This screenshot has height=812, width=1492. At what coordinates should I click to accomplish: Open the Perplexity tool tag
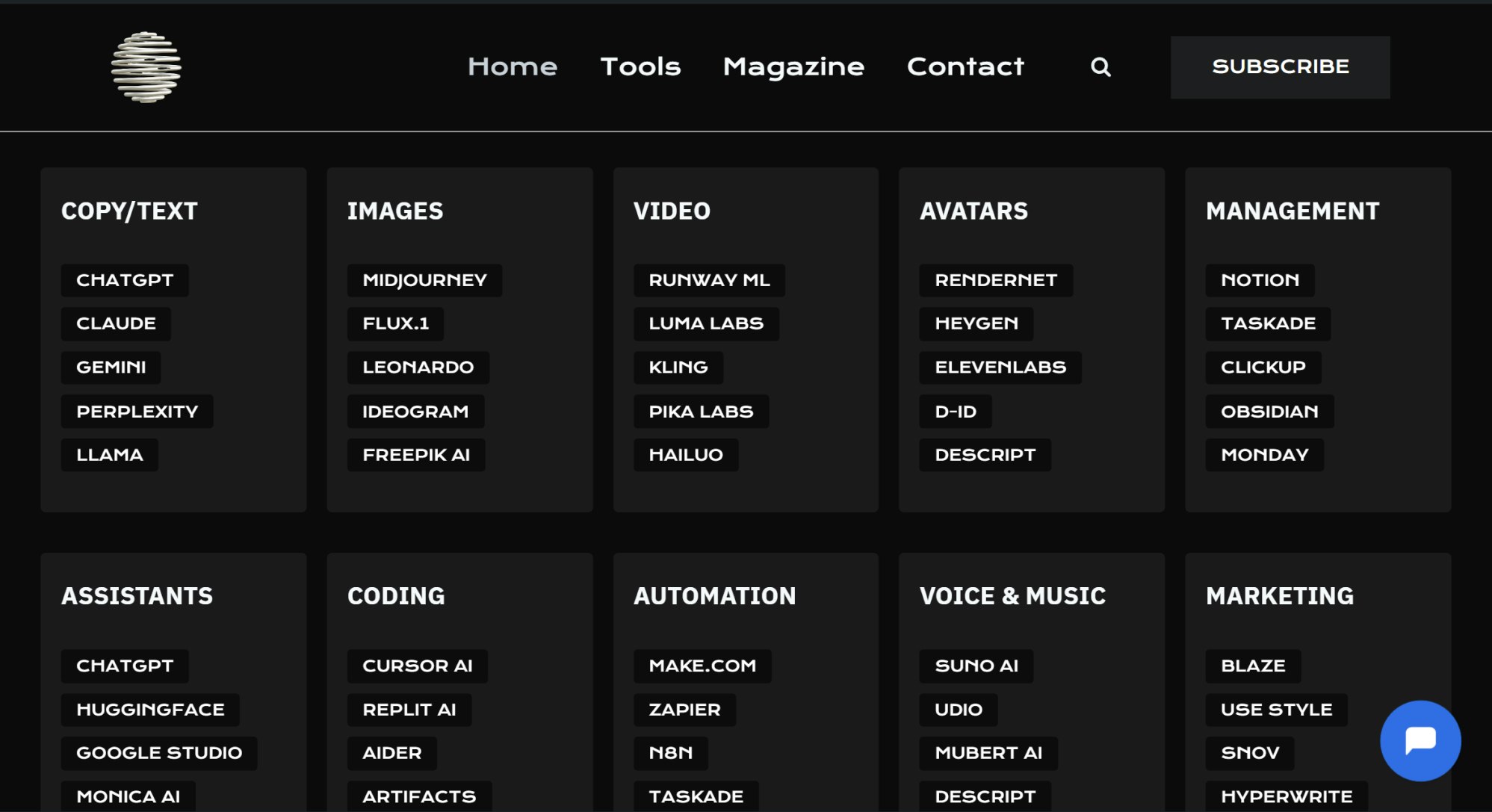tap(137, 412)
